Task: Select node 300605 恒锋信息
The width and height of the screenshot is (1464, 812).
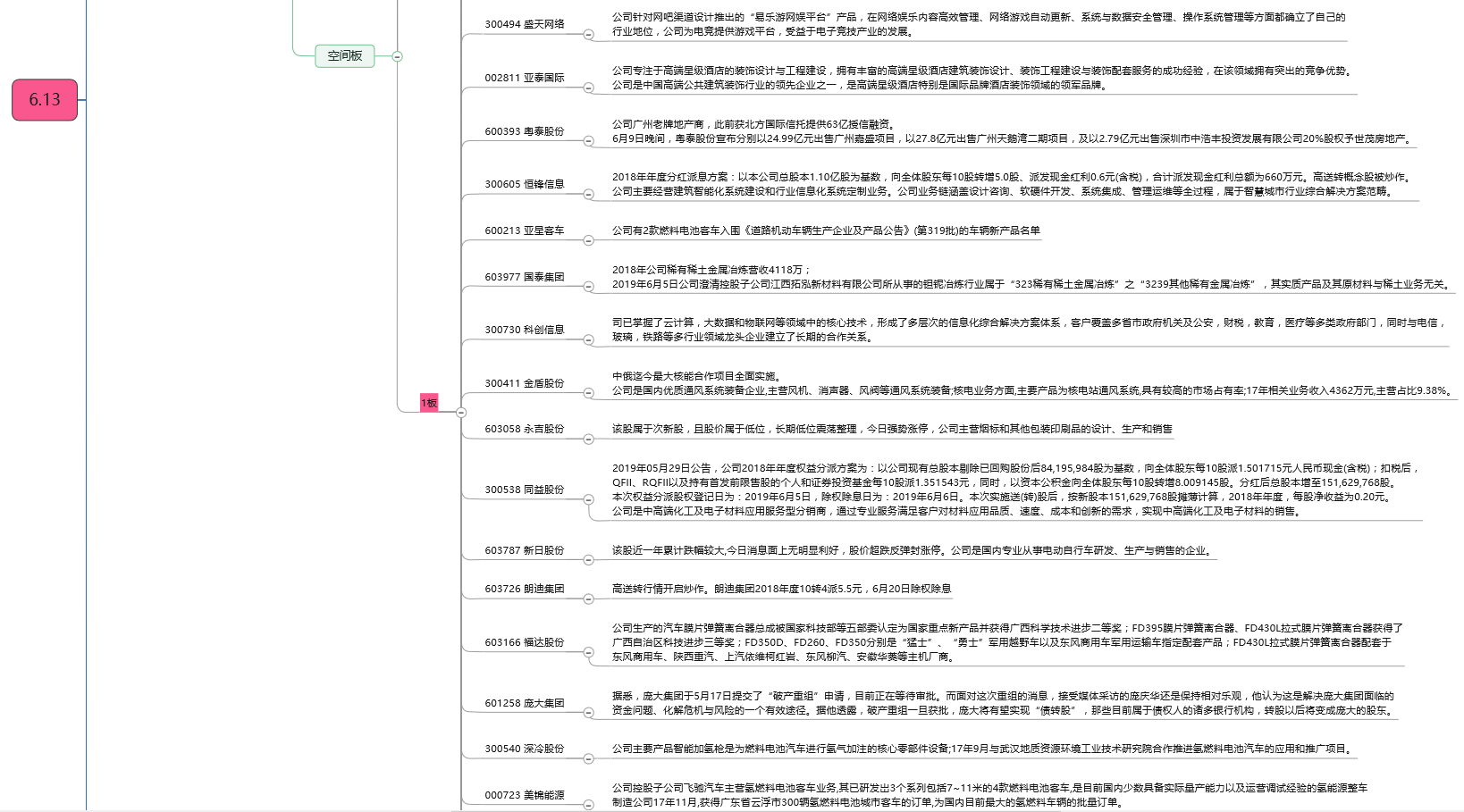Action: click(525, 184)
